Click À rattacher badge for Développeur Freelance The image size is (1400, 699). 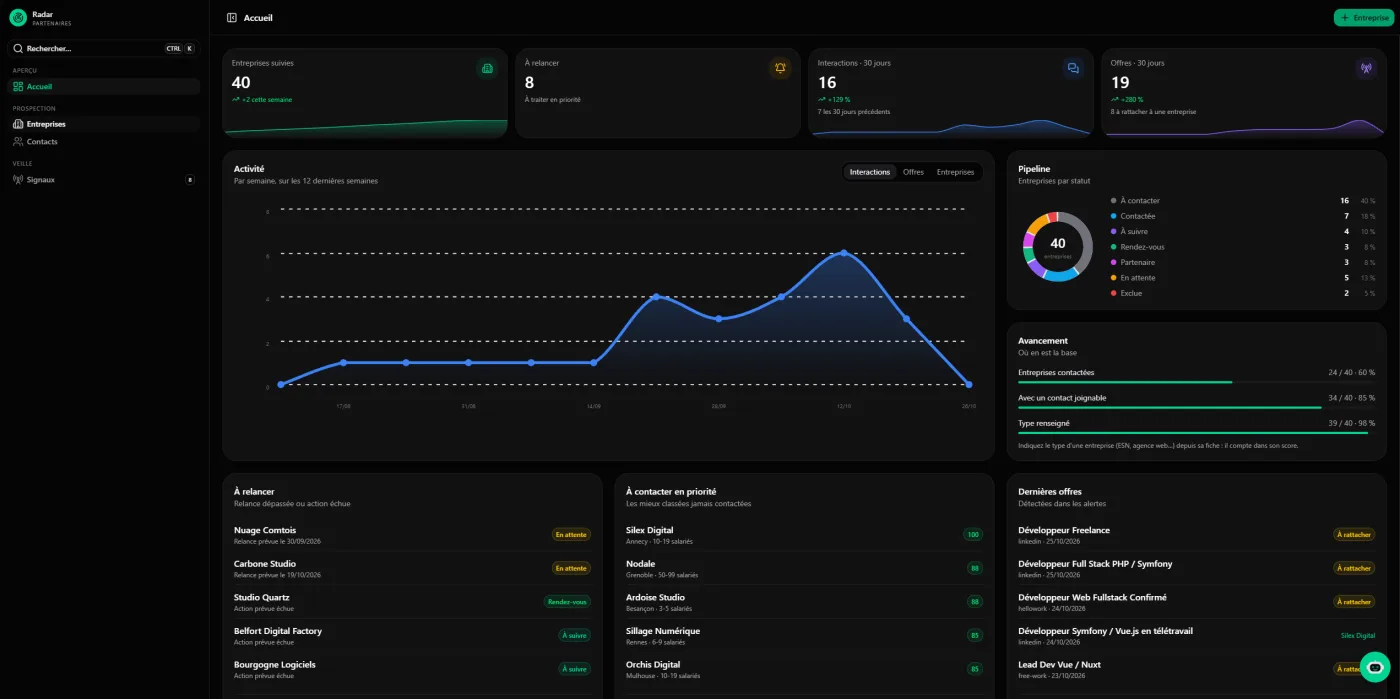coord(1354,535)
